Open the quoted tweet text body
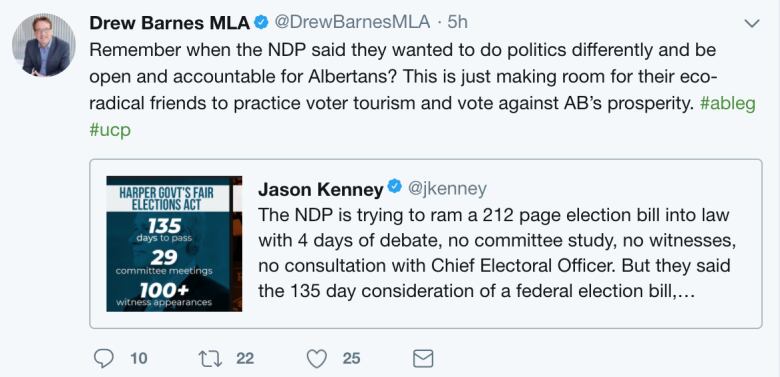Viewport: 780px width, 377px height. pos(497,253)
